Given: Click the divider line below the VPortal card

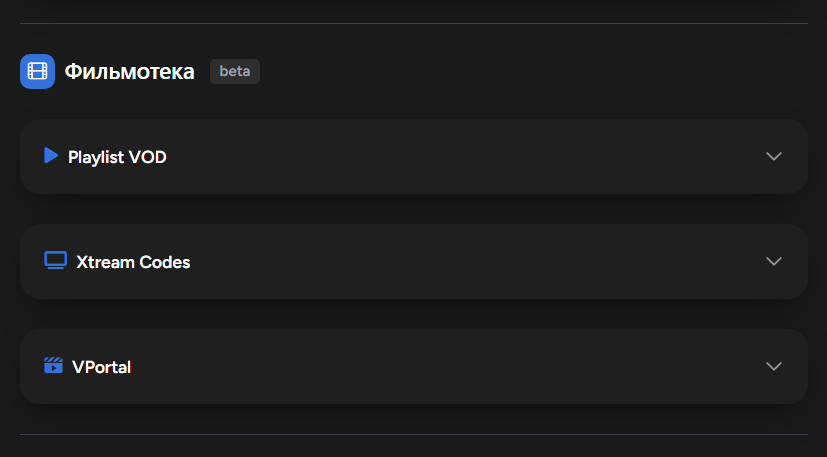Looking at the screenshot, I should tap(414, 434).
